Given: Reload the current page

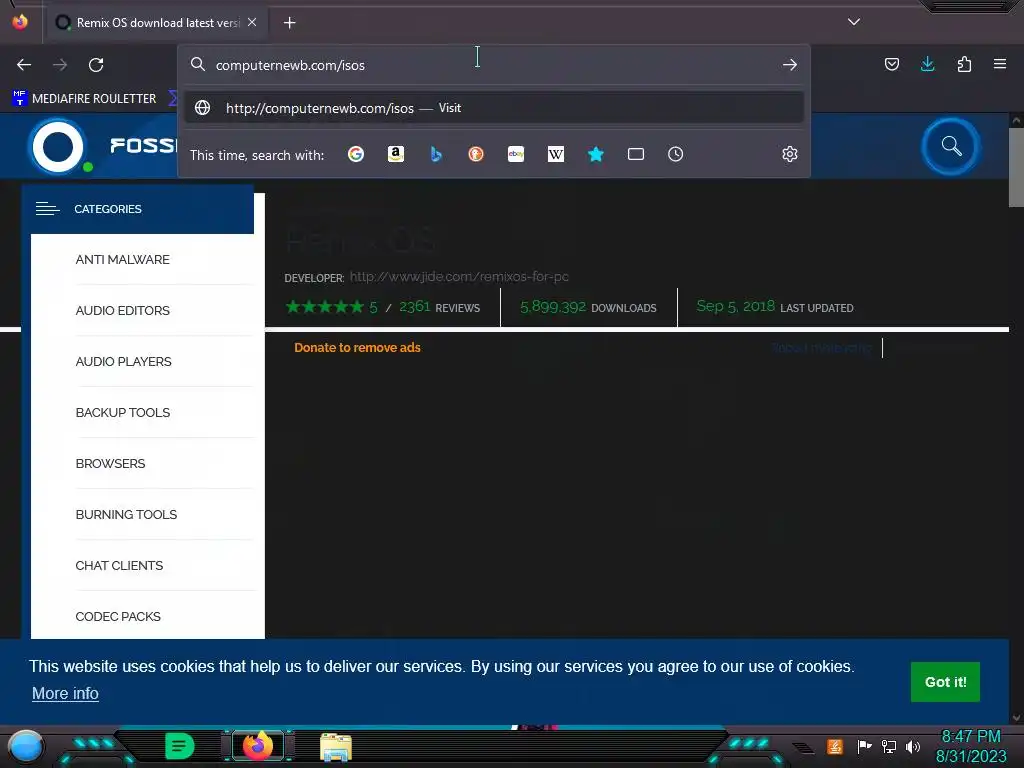Looking at the screenshot, I should 96,65.
